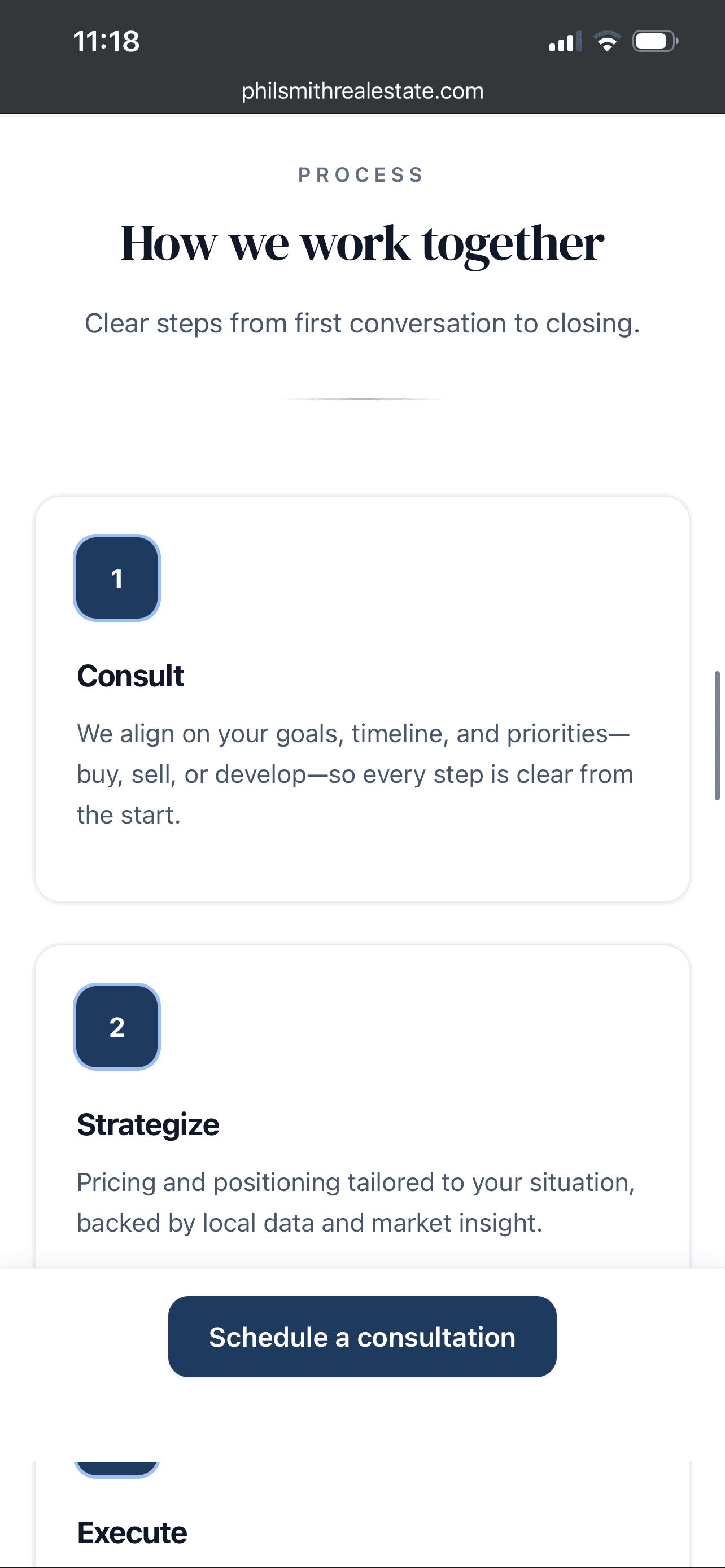Select the closing steps subtitle text
The height and width of the screenshot is (1568, 725).
point(362,323)
